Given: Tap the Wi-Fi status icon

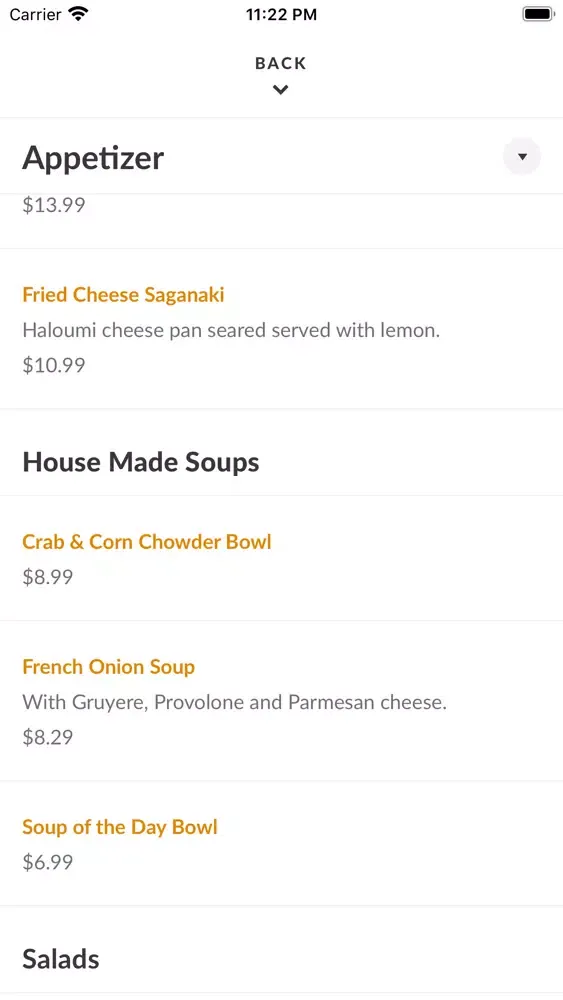Looking at the screenshot, I should [x=78, y=14].
